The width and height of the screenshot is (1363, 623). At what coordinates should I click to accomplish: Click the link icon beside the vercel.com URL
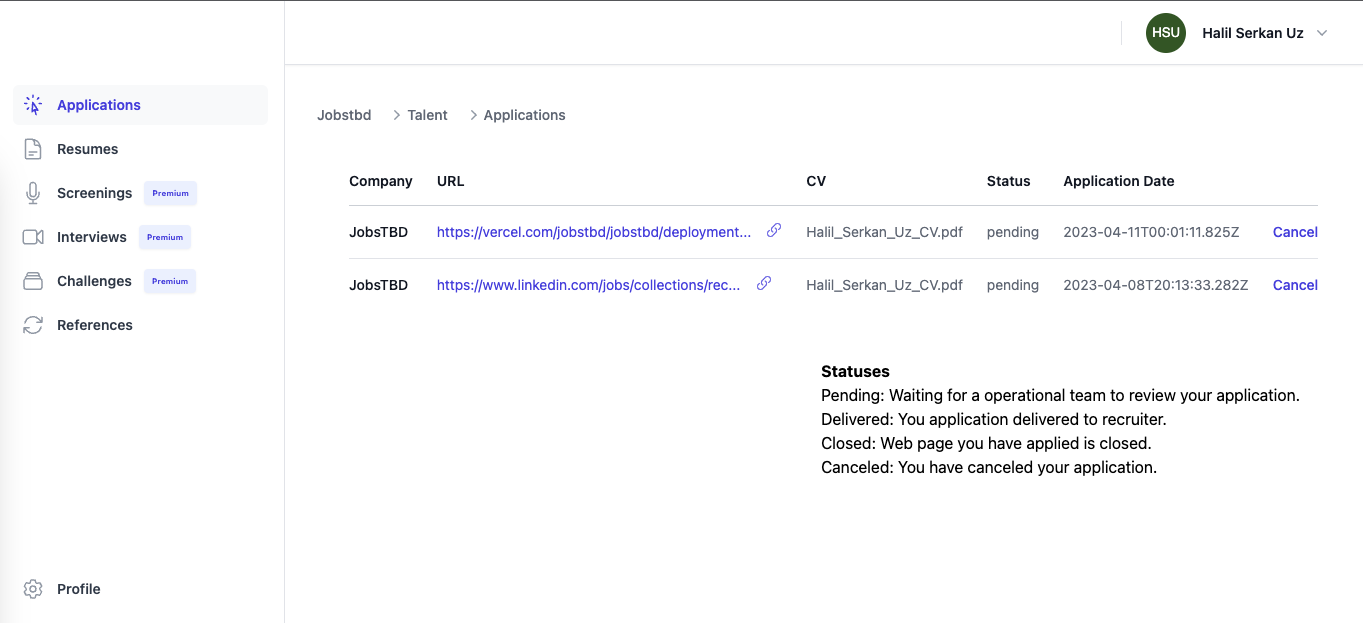pyautogui.click(x=773, y=230)
